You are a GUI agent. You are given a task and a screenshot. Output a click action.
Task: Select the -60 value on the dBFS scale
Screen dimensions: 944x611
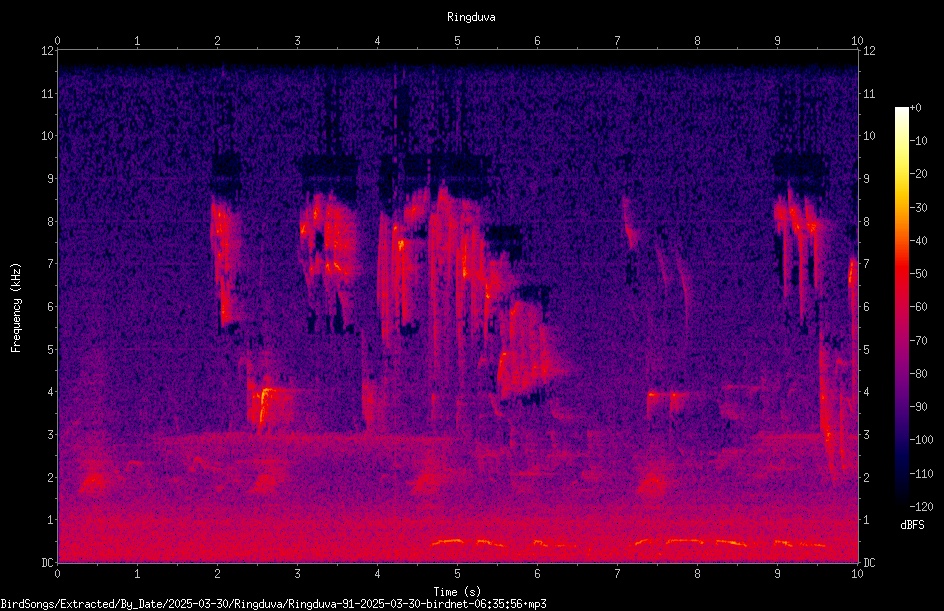tap(918, 307)
